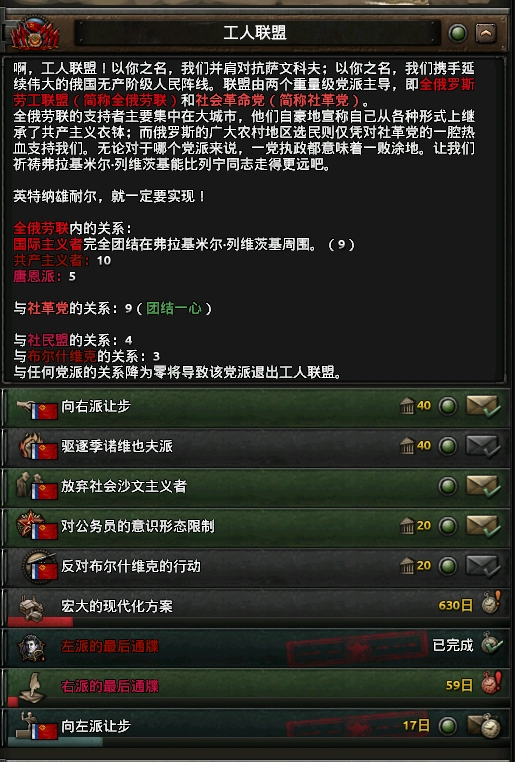Click red progress bar under 宏大的现代化方案
The image size is (515, 762).
40,622
